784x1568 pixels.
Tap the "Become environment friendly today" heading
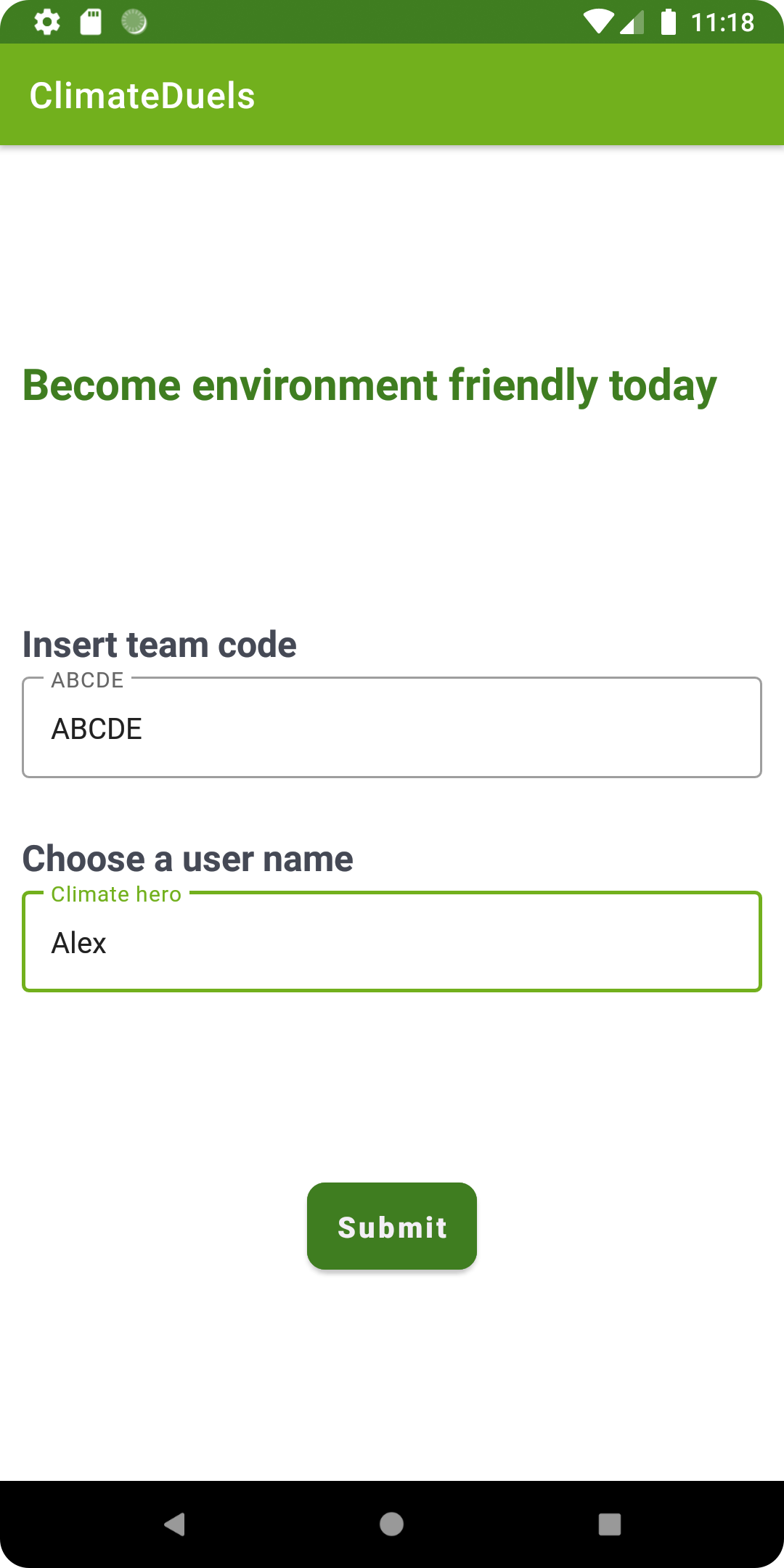coord(369,385)
